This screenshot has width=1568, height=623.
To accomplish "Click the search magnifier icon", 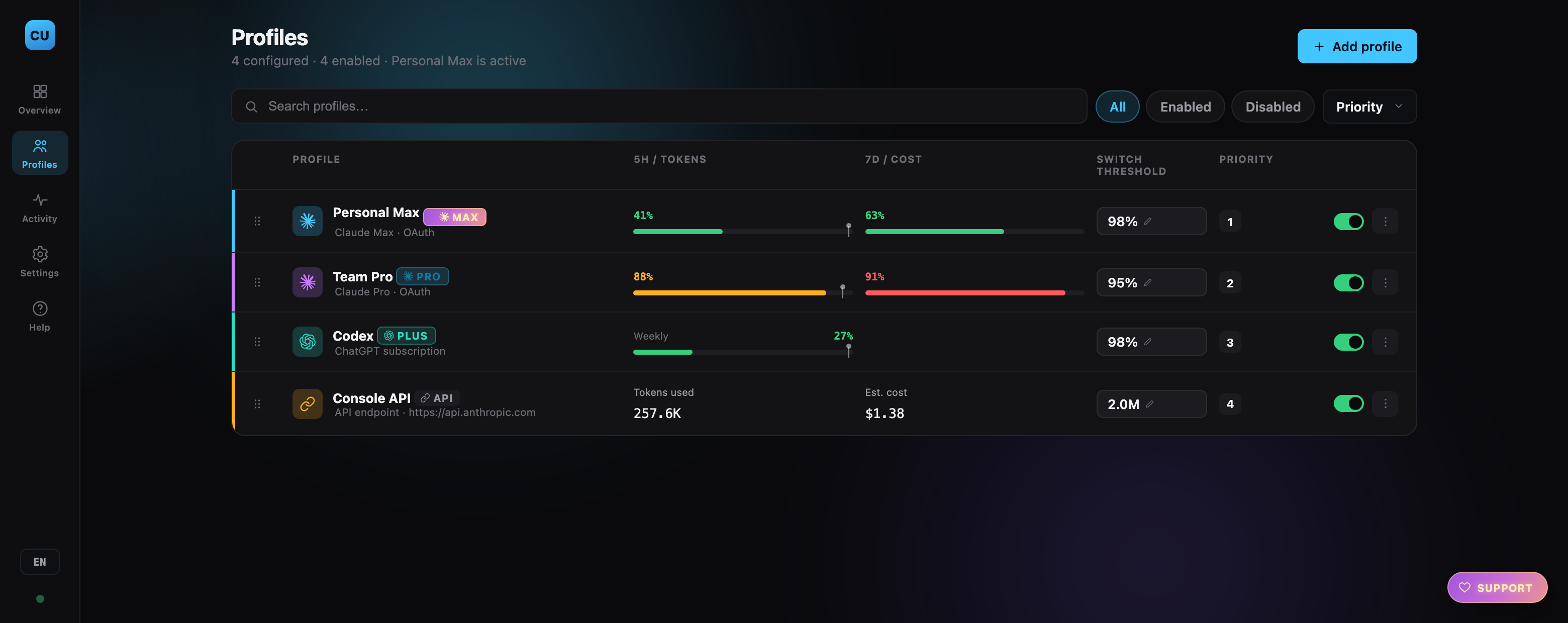I will 251,107.
